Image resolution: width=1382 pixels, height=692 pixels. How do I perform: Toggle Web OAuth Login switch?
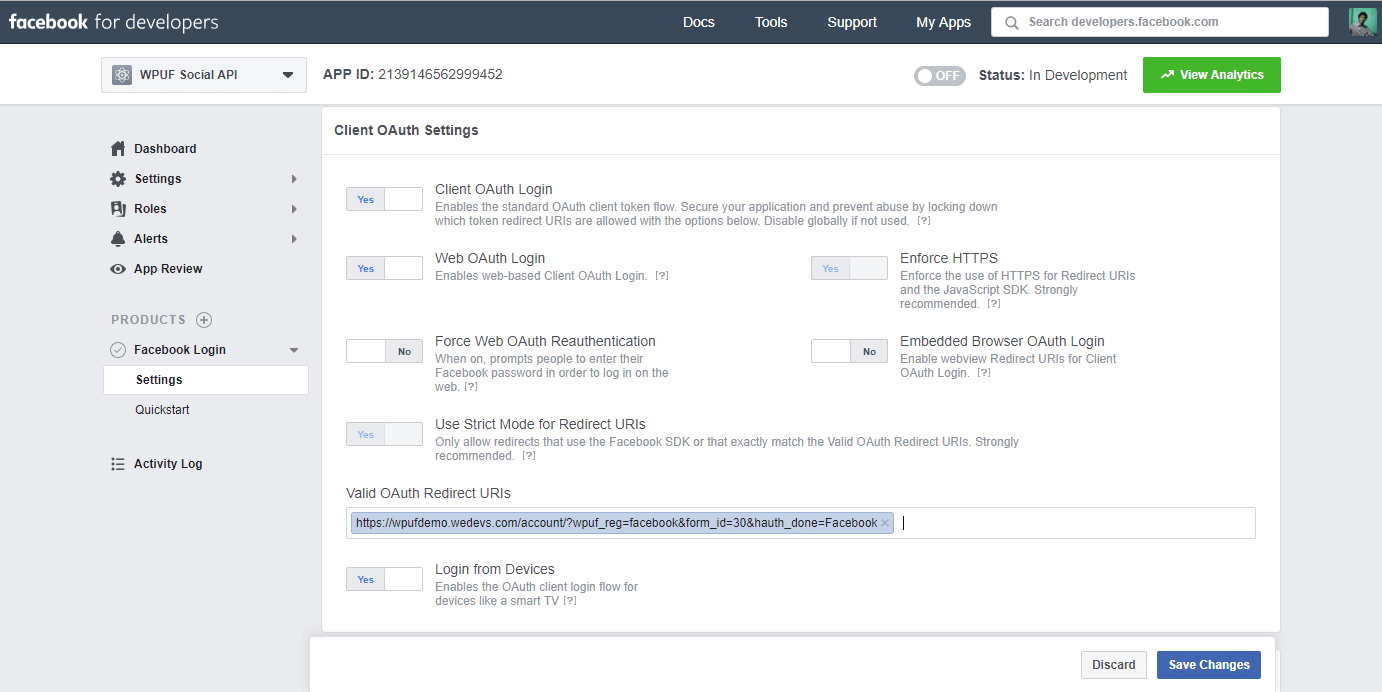(x=384, y=268)
